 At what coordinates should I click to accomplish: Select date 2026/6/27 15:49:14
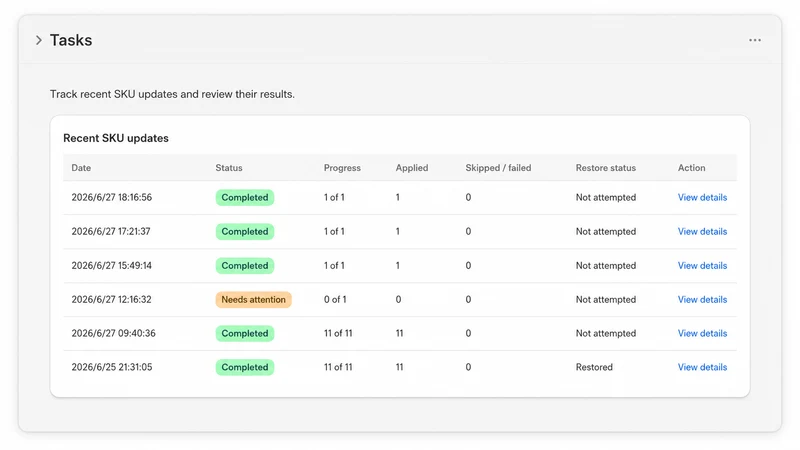111,266
